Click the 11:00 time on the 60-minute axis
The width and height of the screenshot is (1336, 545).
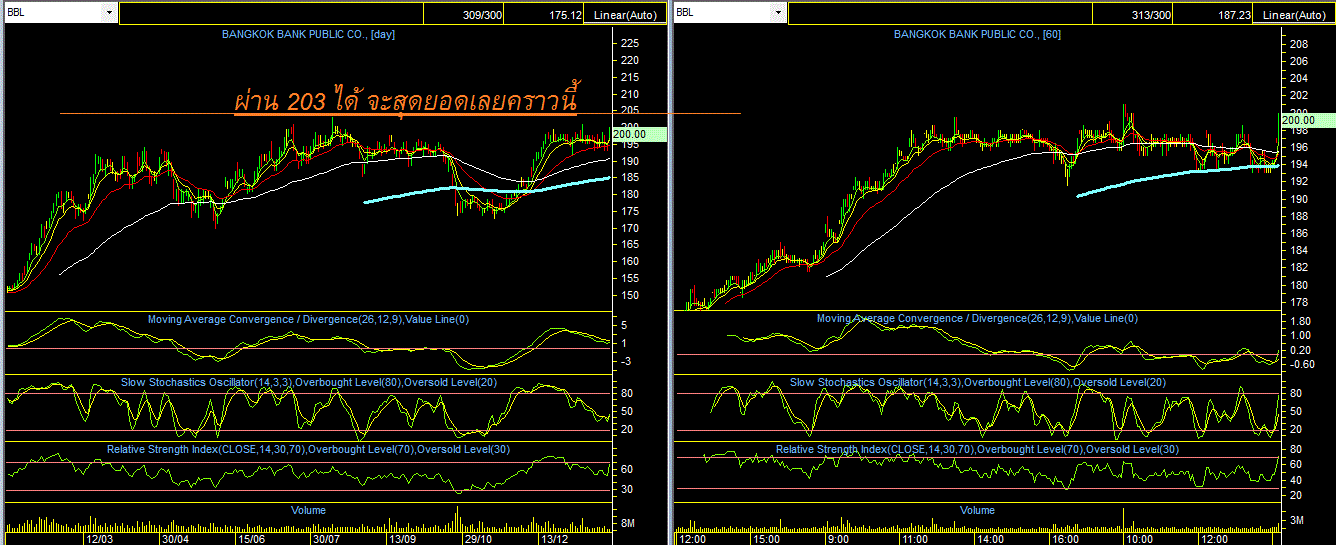(x=915, y=539)
